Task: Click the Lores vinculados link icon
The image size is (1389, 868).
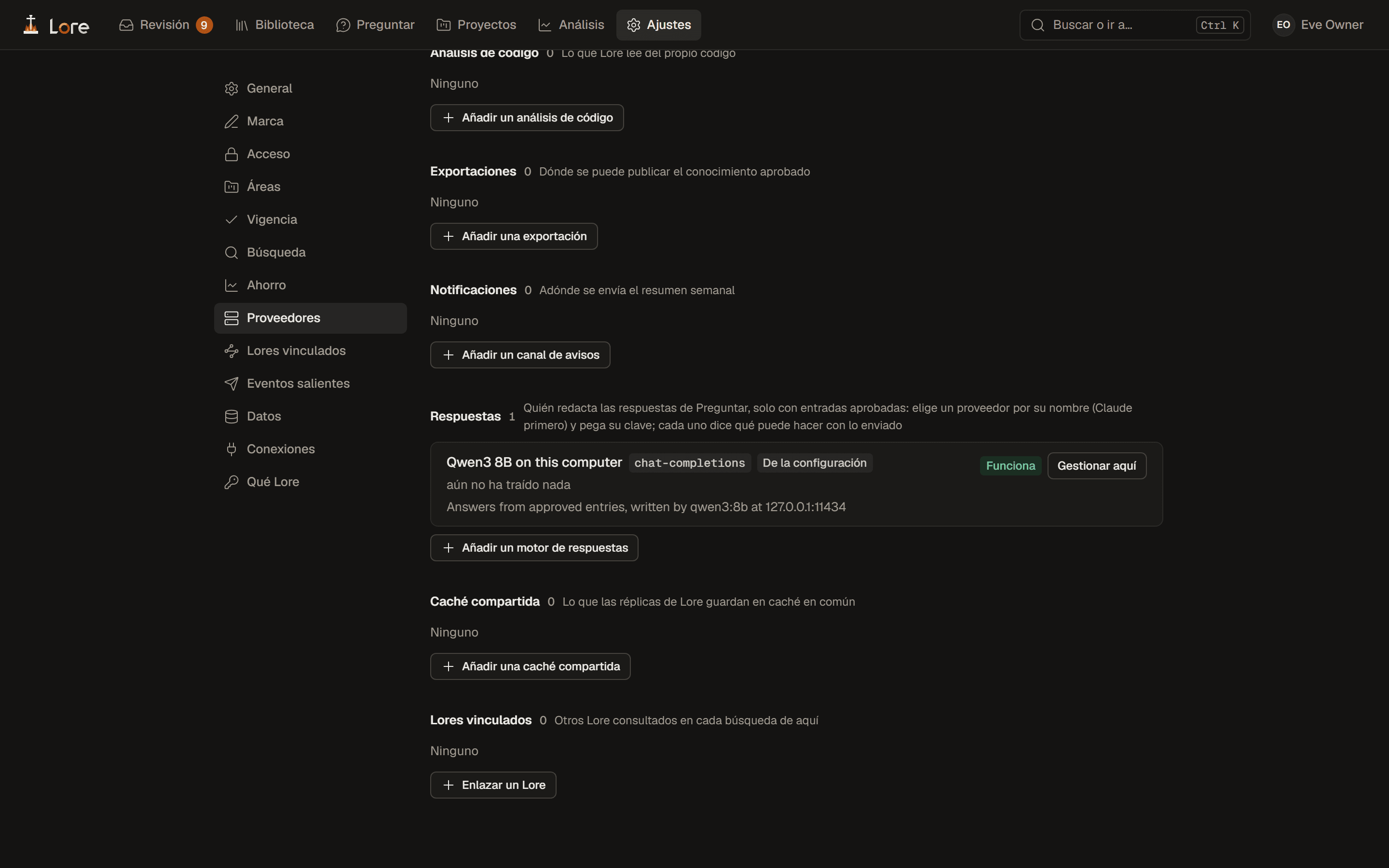Action: pyautogui.click(x=231, y=351)
